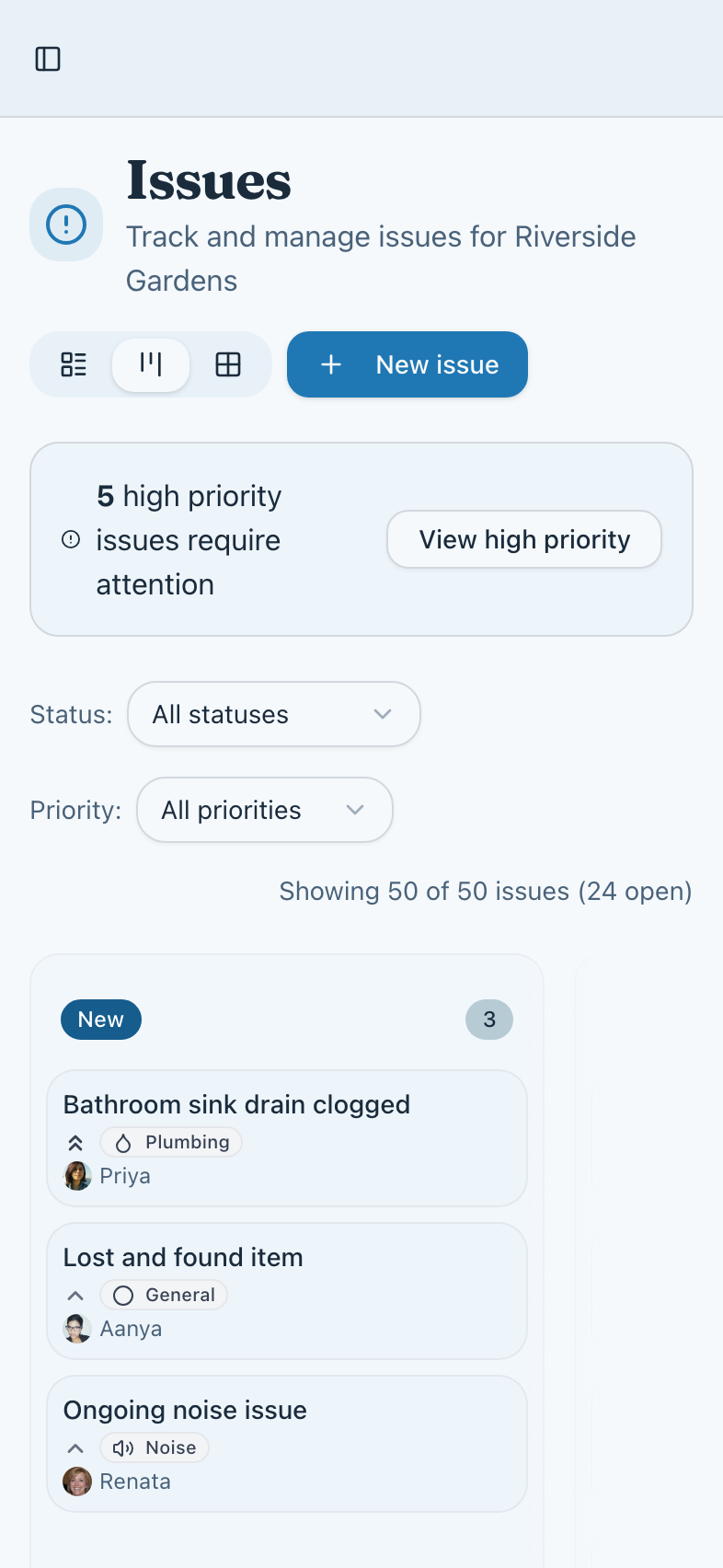Open the All priorities dropdown
723x1568 pixels.
[265, 810]
